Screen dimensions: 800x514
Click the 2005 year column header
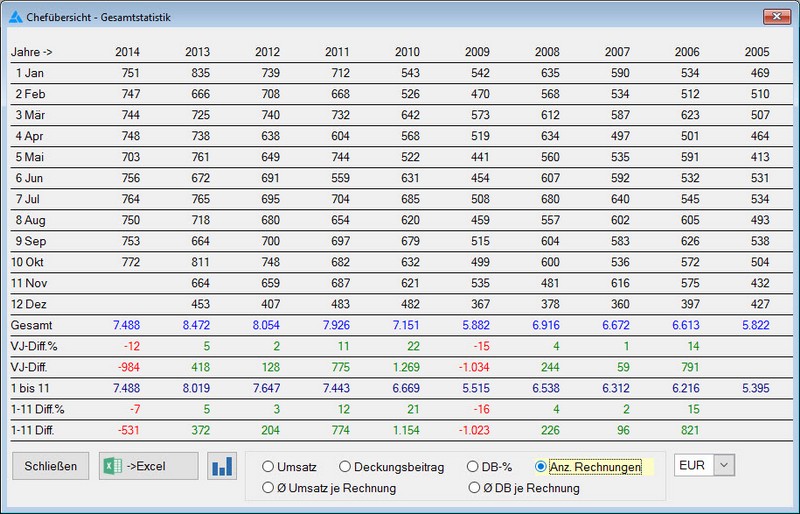[757, 52]
